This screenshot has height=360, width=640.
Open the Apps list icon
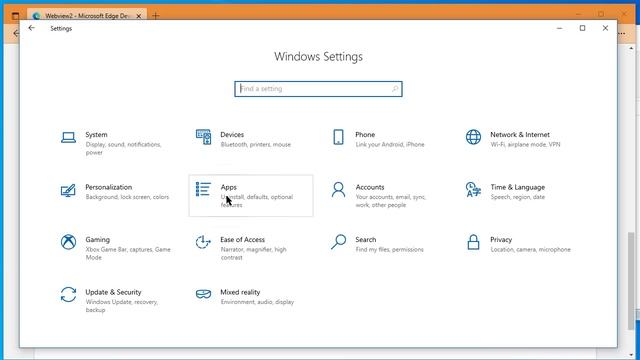coord(203,189)
